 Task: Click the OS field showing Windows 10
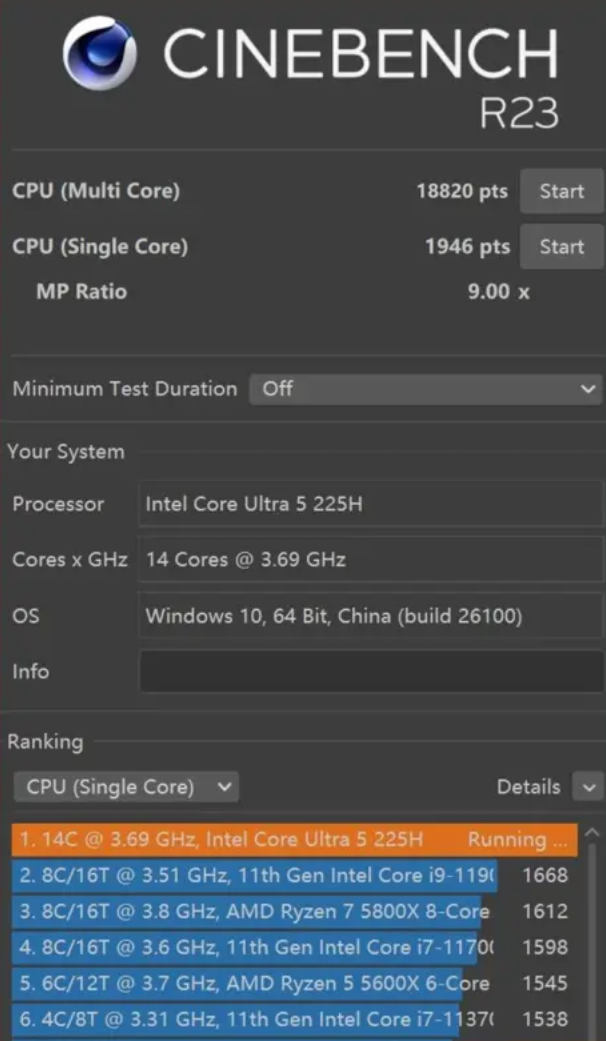[x=370, y=615]
